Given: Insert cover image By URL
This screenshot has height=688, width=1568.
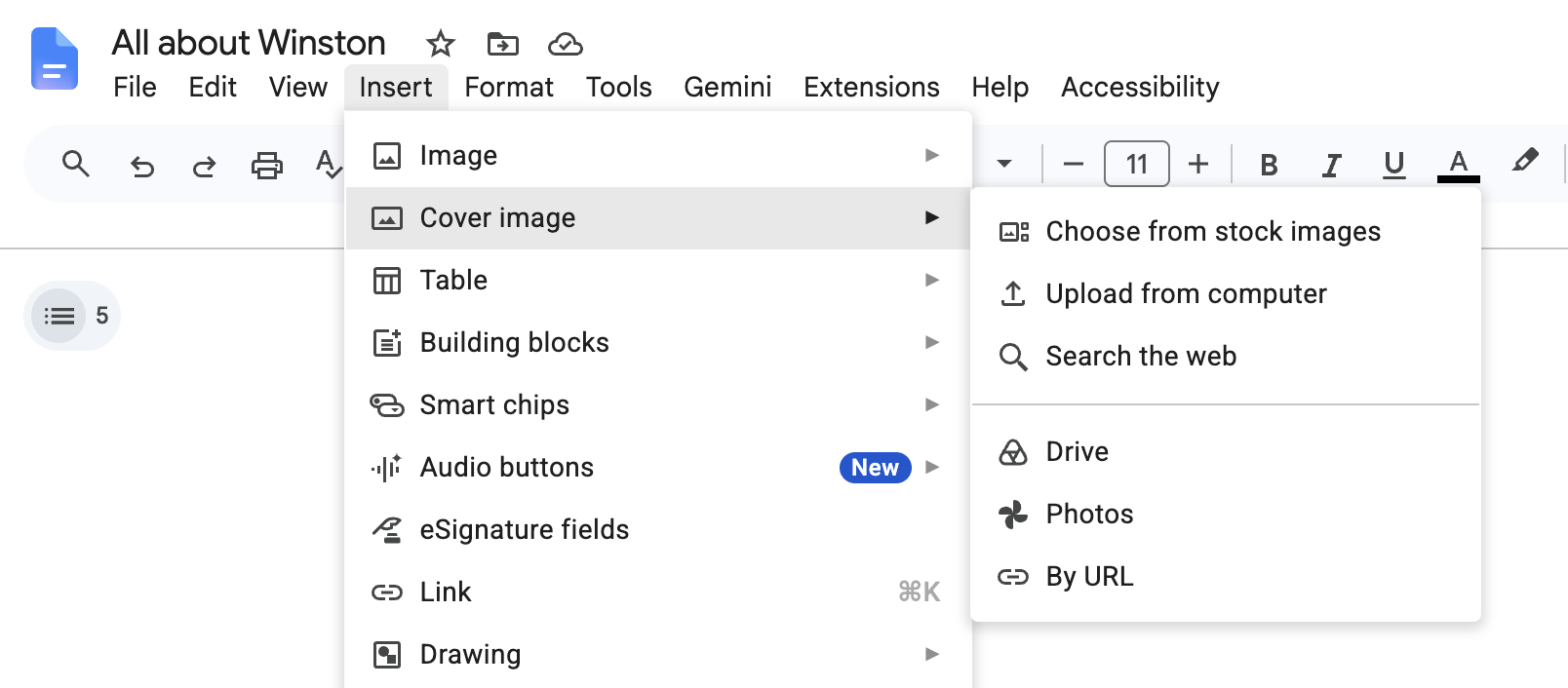Looking at the screenshot, I should (1226, 577).
